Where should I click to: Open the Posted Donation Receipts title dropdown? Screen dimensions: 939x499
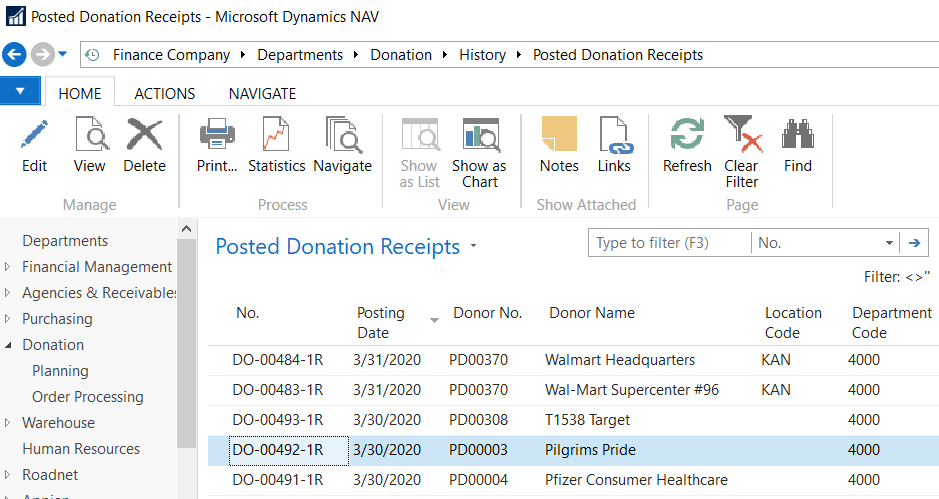point(473,246)
